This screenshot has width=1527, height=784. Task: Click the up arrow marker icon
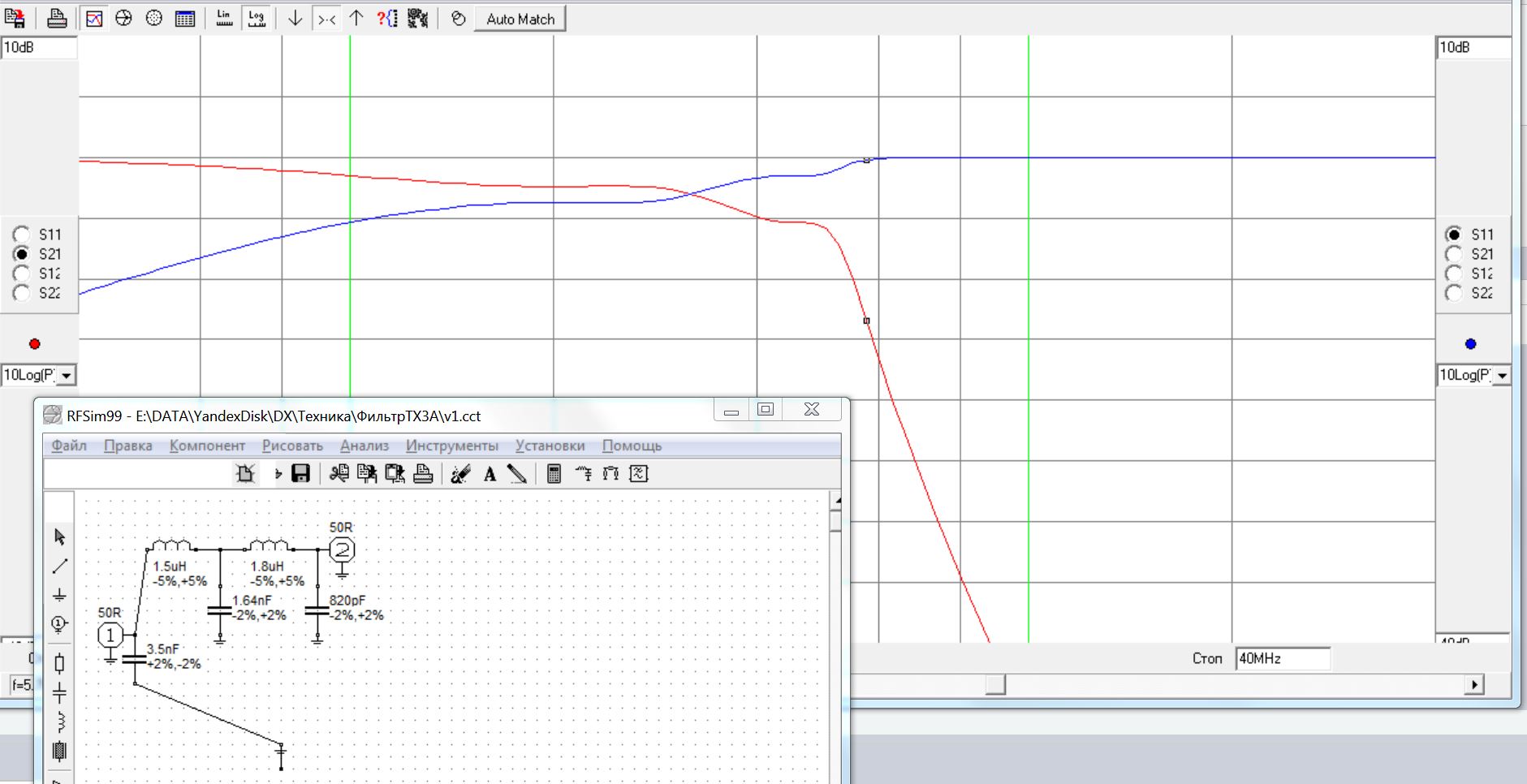pos(356,19)
